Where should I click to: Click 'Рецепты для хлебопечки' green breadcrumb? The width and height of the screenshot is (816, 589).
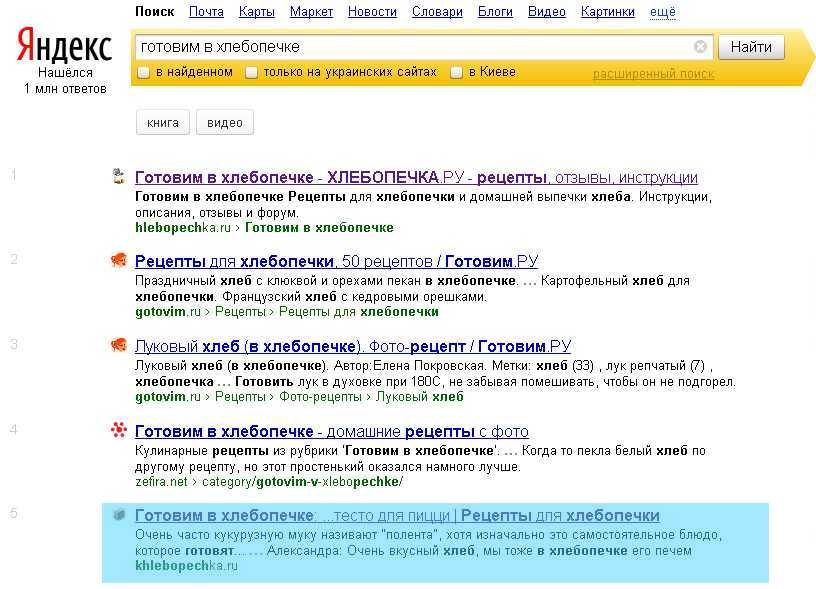(x=359, y=312)
